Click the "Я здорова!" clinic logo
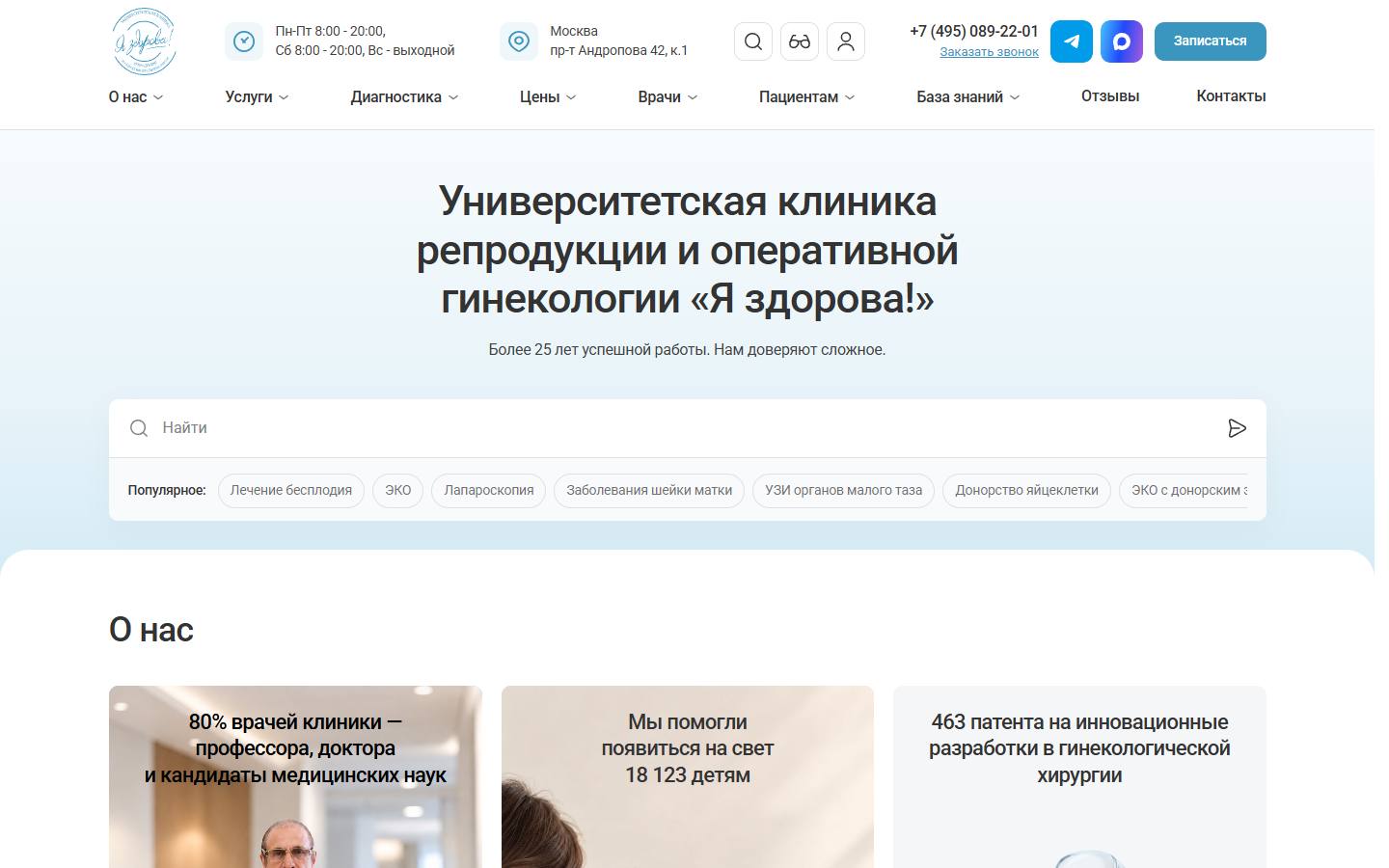1389x868 pixels. pos(145,41)
